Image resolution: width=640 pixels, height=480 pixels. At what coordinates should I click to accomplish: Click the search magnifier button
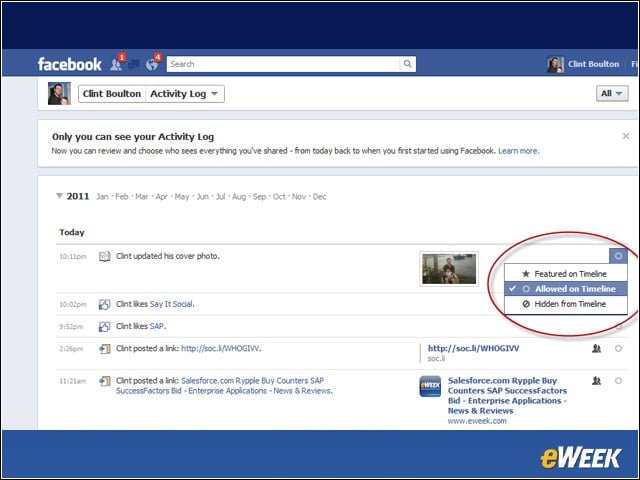pyautogui.click(x=407, y=64)
